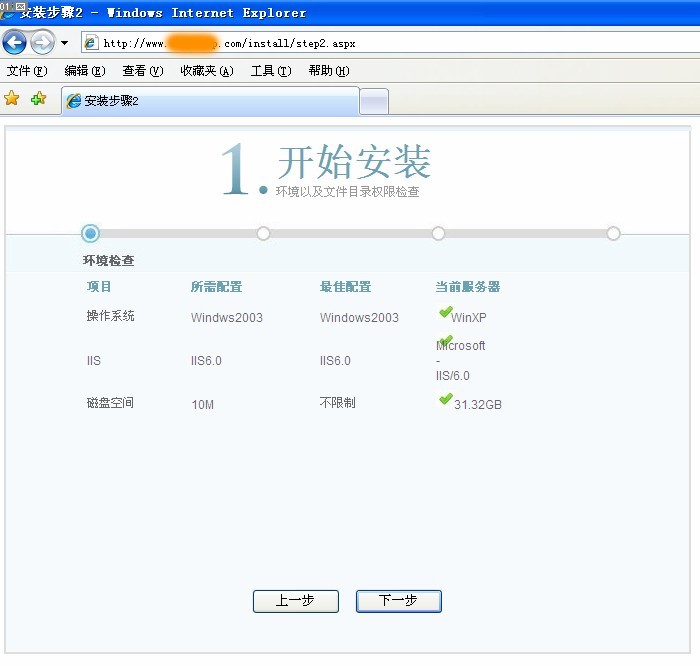
Task: Click the Favorites star icon
Action: click(12, 98)
